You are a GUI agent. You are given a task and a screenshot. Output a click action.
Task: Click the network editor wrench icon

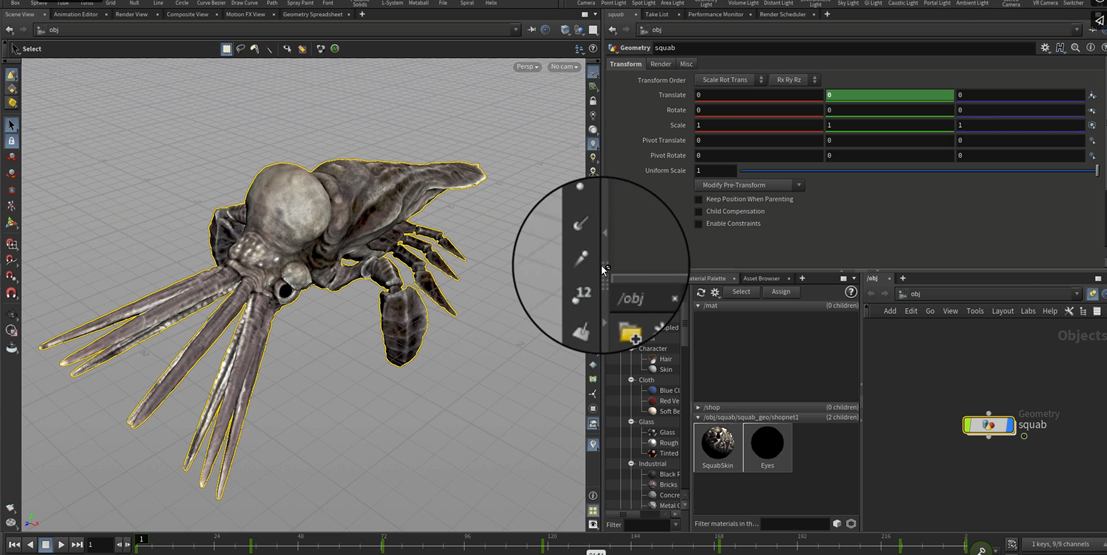(x=1068, y=311)
